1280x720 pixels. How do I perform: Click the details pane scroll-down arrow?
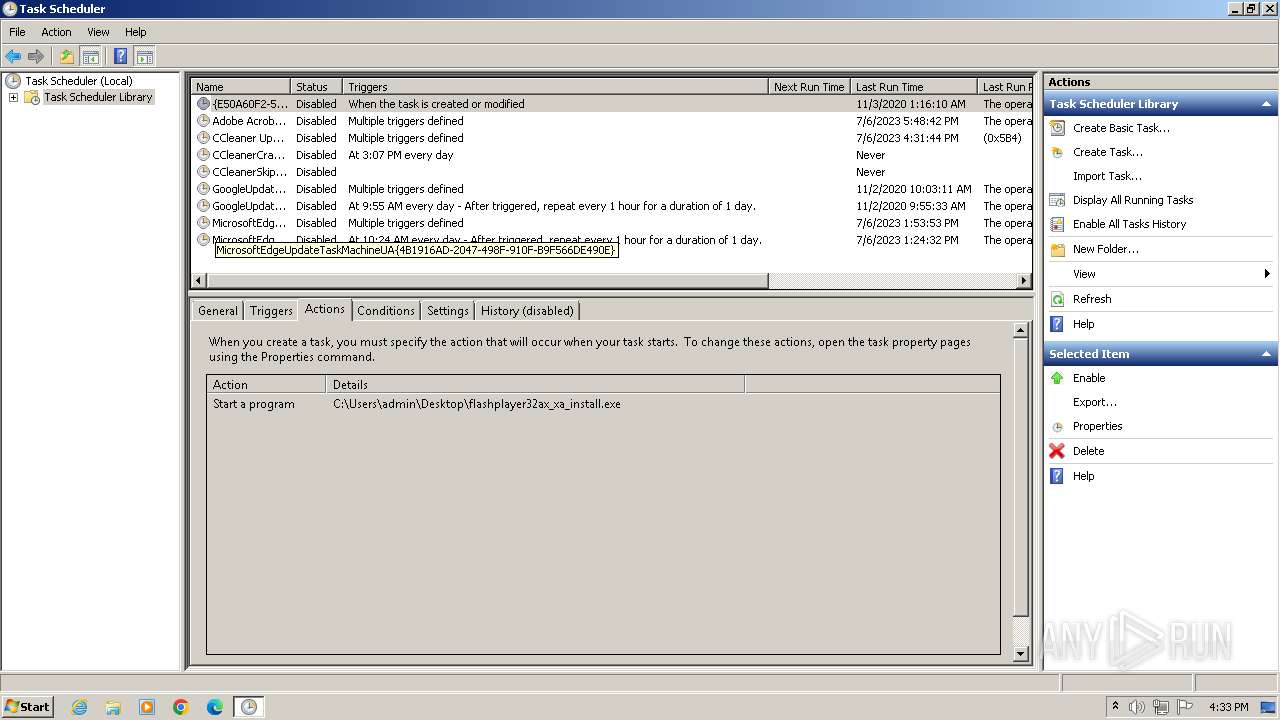(1021, 654)
